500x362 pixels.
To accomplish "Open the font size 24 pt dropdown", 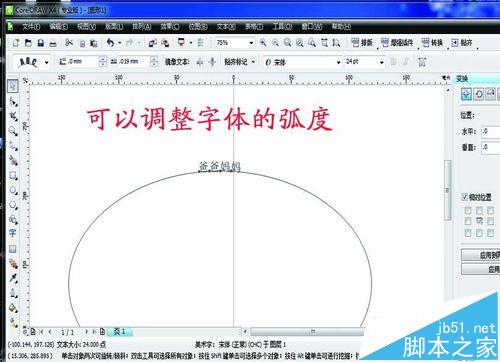I will point(381,62).
